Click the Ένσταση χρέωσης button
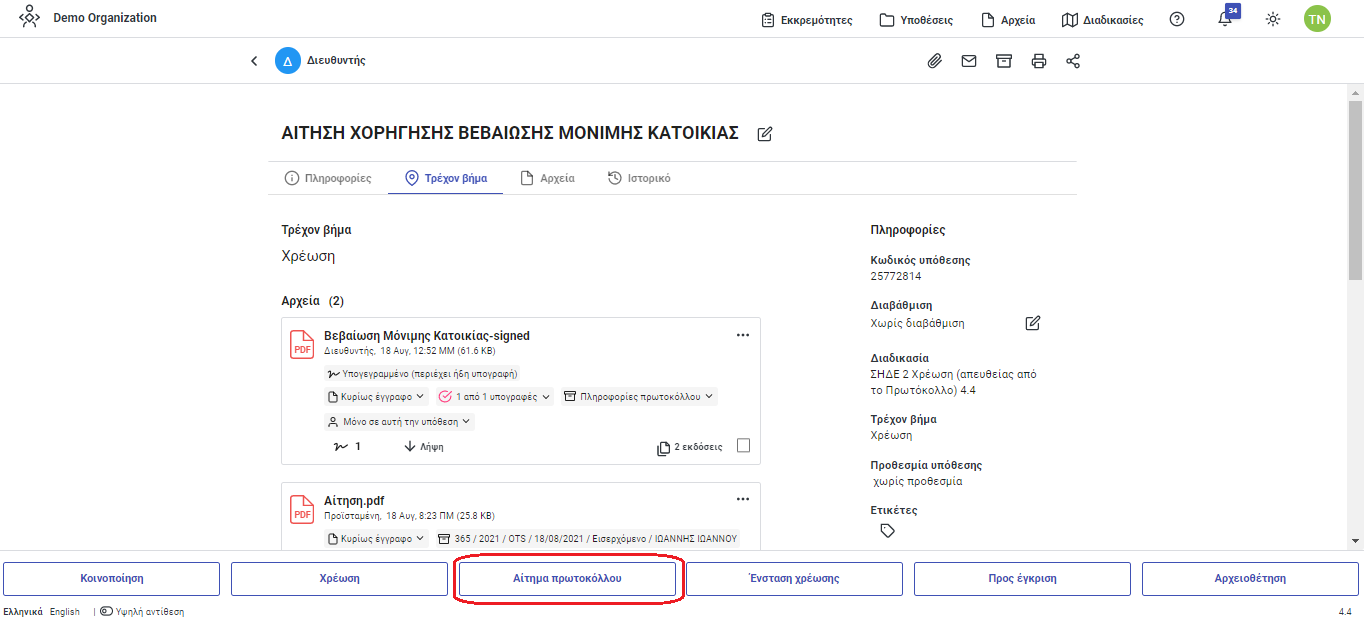1364x619 pixels. (x=794, y=578)
